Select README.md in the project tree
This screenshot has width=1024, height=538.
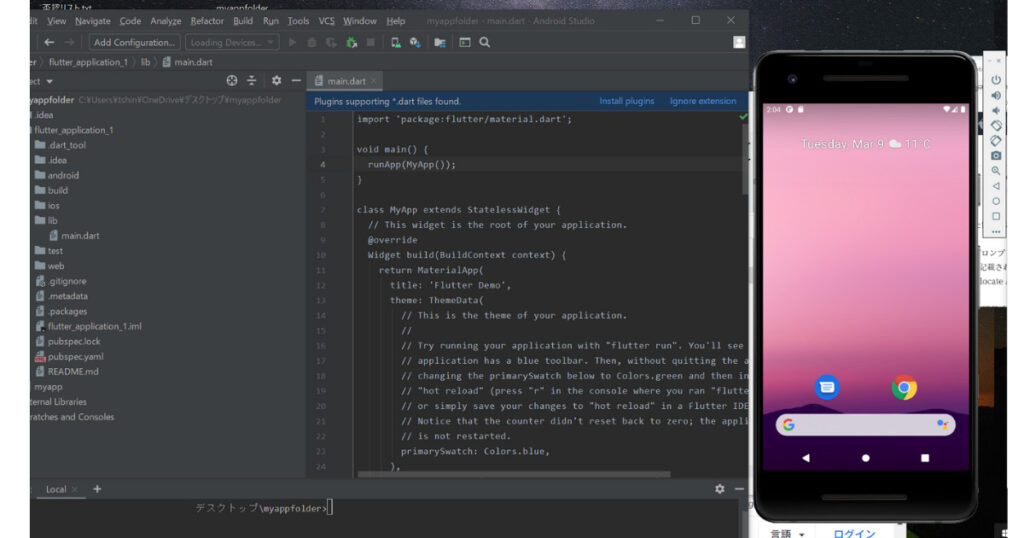(67, 372)
